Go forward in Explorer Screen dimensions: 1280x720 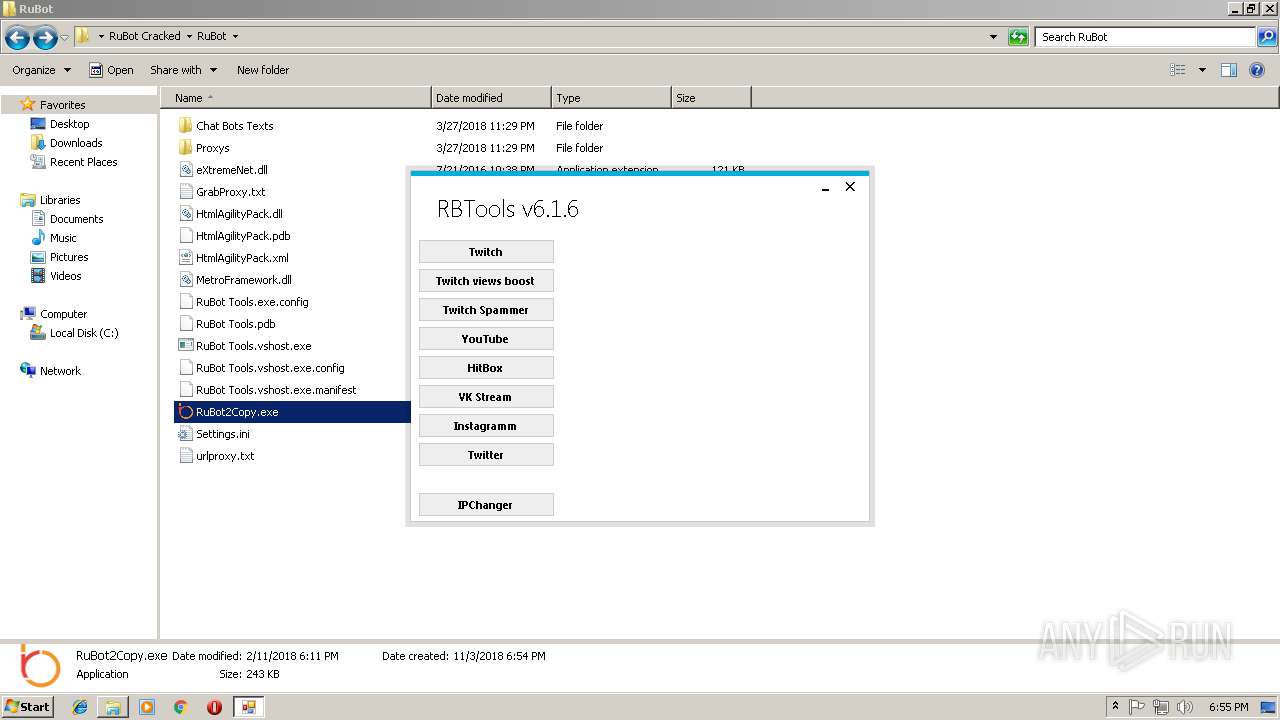[x=45, y=38]
